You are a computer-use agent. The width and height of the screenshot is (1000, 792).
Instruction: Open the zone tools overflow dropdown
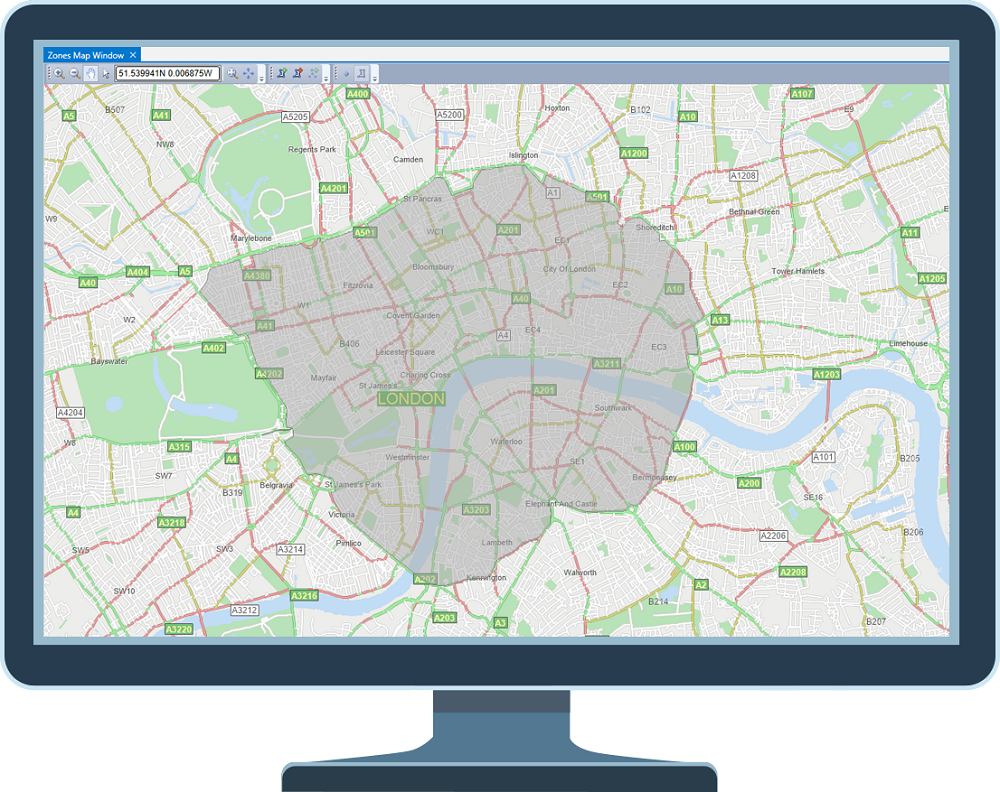[324, 76]
